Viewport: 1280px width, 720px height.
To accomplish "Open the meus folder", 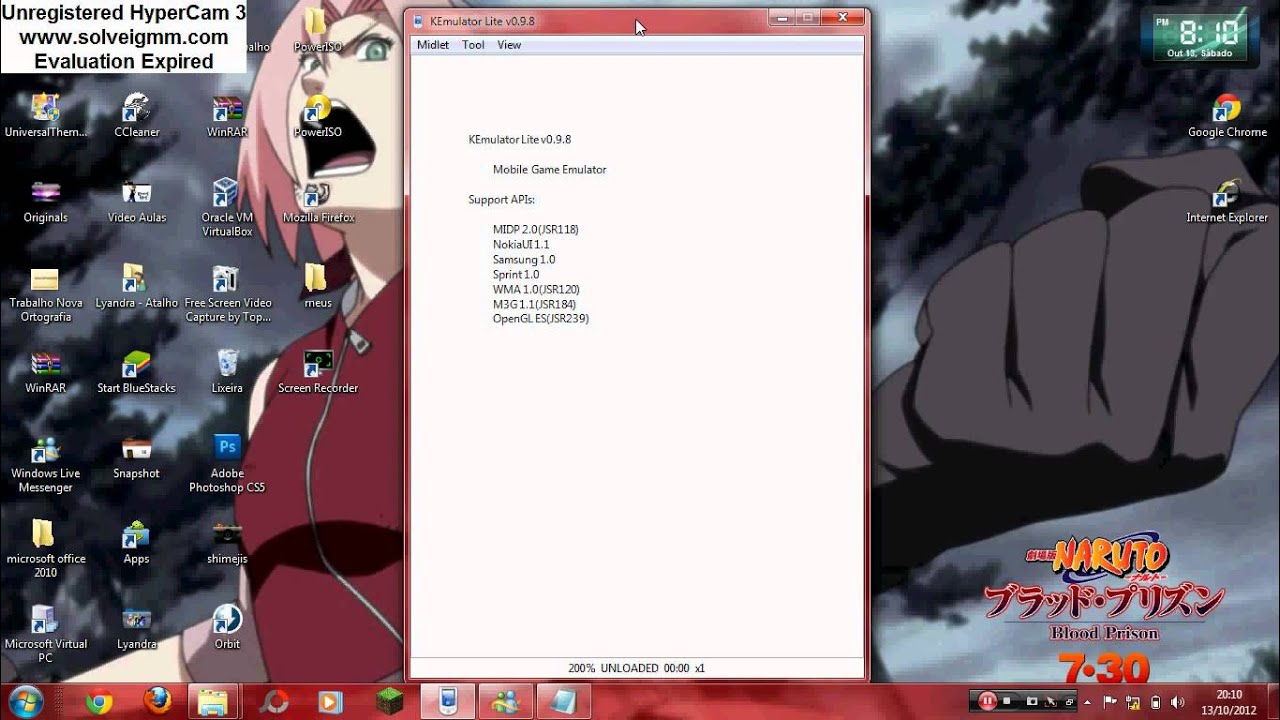I will (318, 287).
